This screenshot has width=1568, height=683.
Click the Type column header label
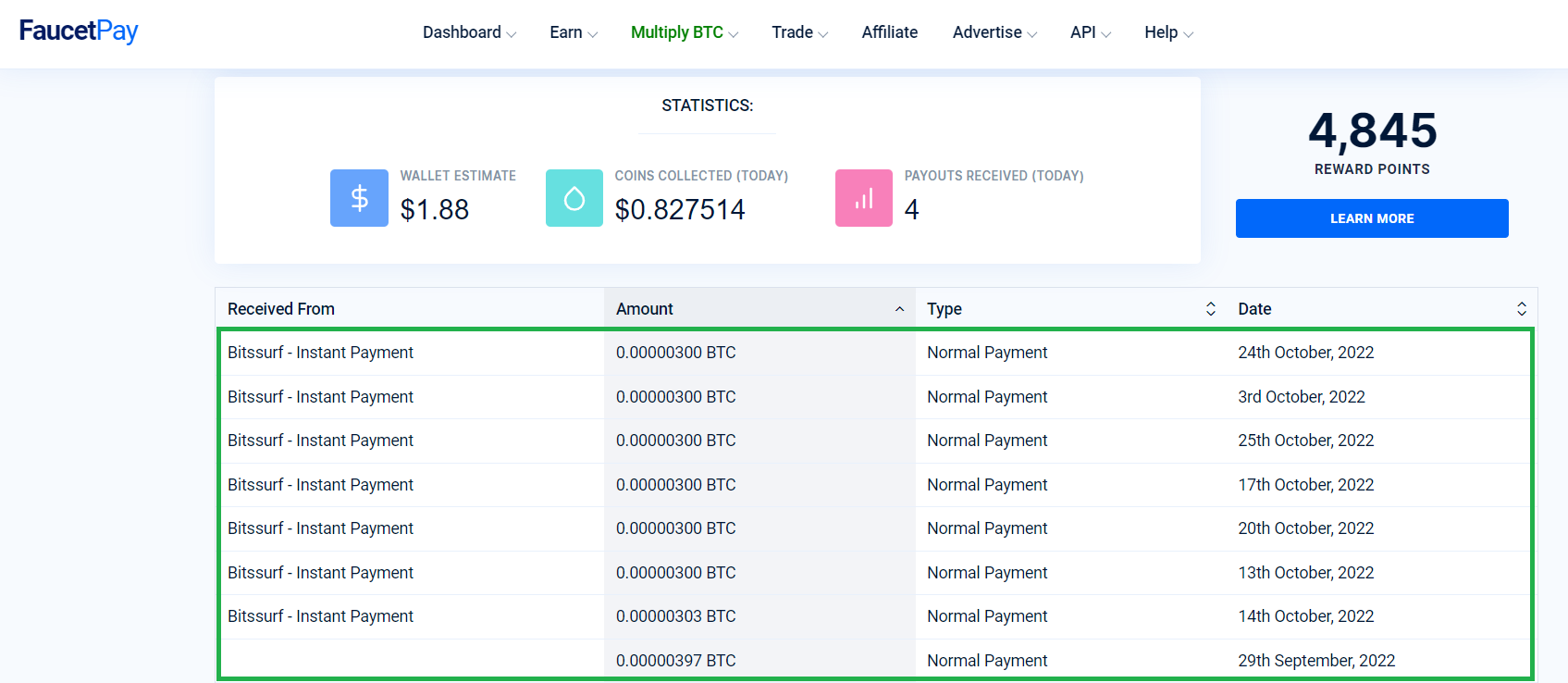pyautogui.click(x=945, y=309)
